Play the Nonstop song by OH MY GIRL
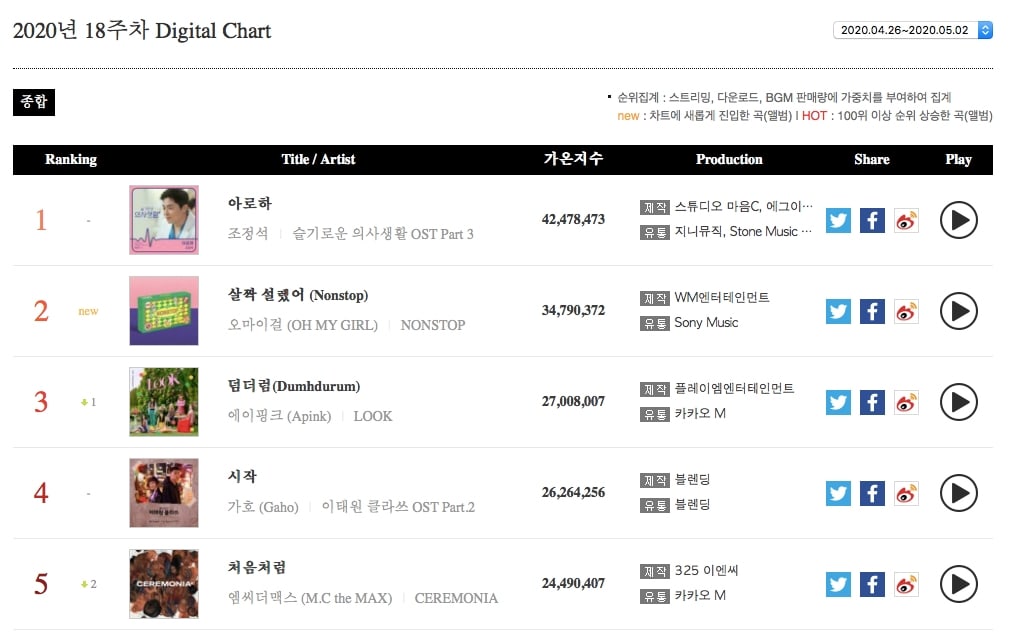Screen dimensions: 1010x638 (x=958, y=311)
